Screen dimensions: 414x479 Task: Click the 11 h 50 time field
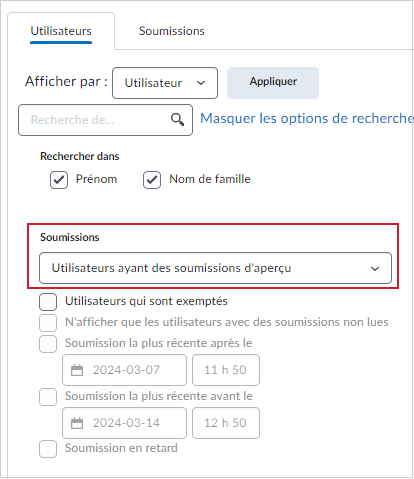[226, 370]
